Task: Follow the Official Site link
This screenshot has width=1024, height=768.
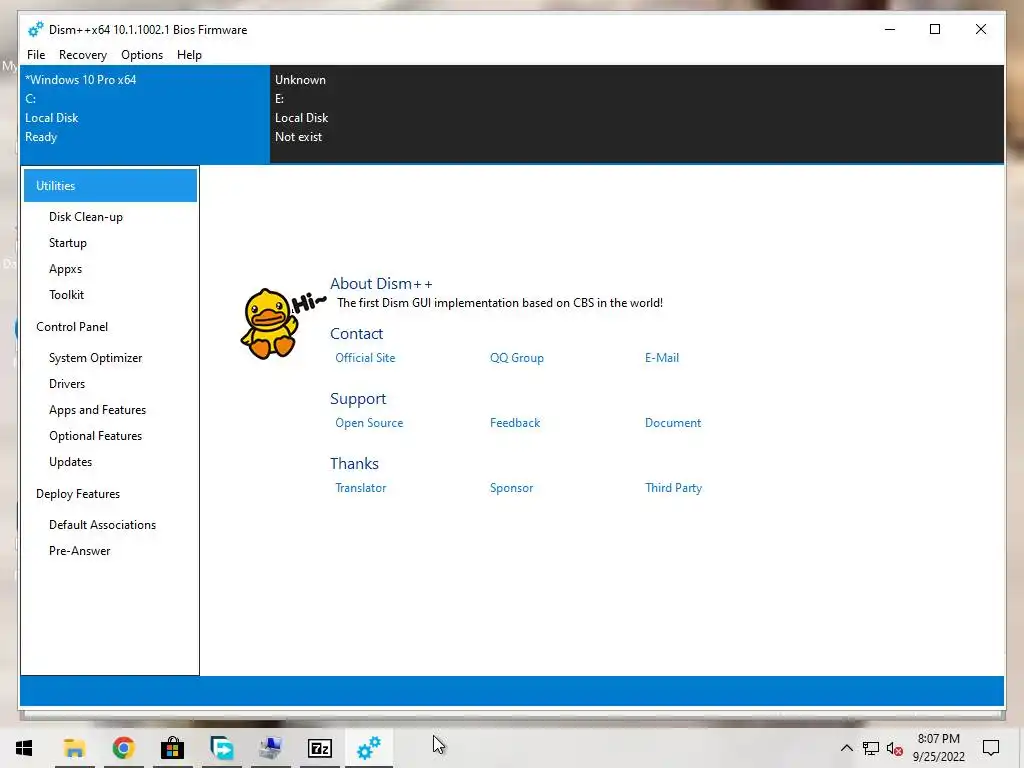Action: click(365, 358)
